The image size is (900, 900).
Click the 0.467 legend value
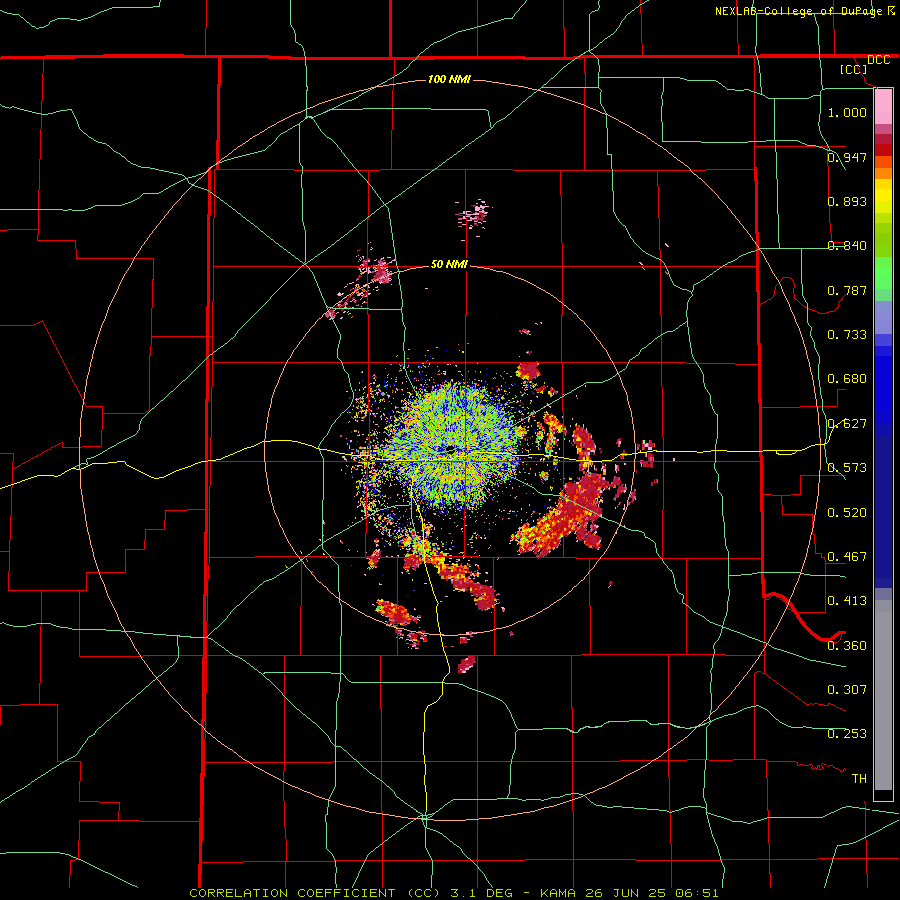pyautogui.click(x=847, y=557)
